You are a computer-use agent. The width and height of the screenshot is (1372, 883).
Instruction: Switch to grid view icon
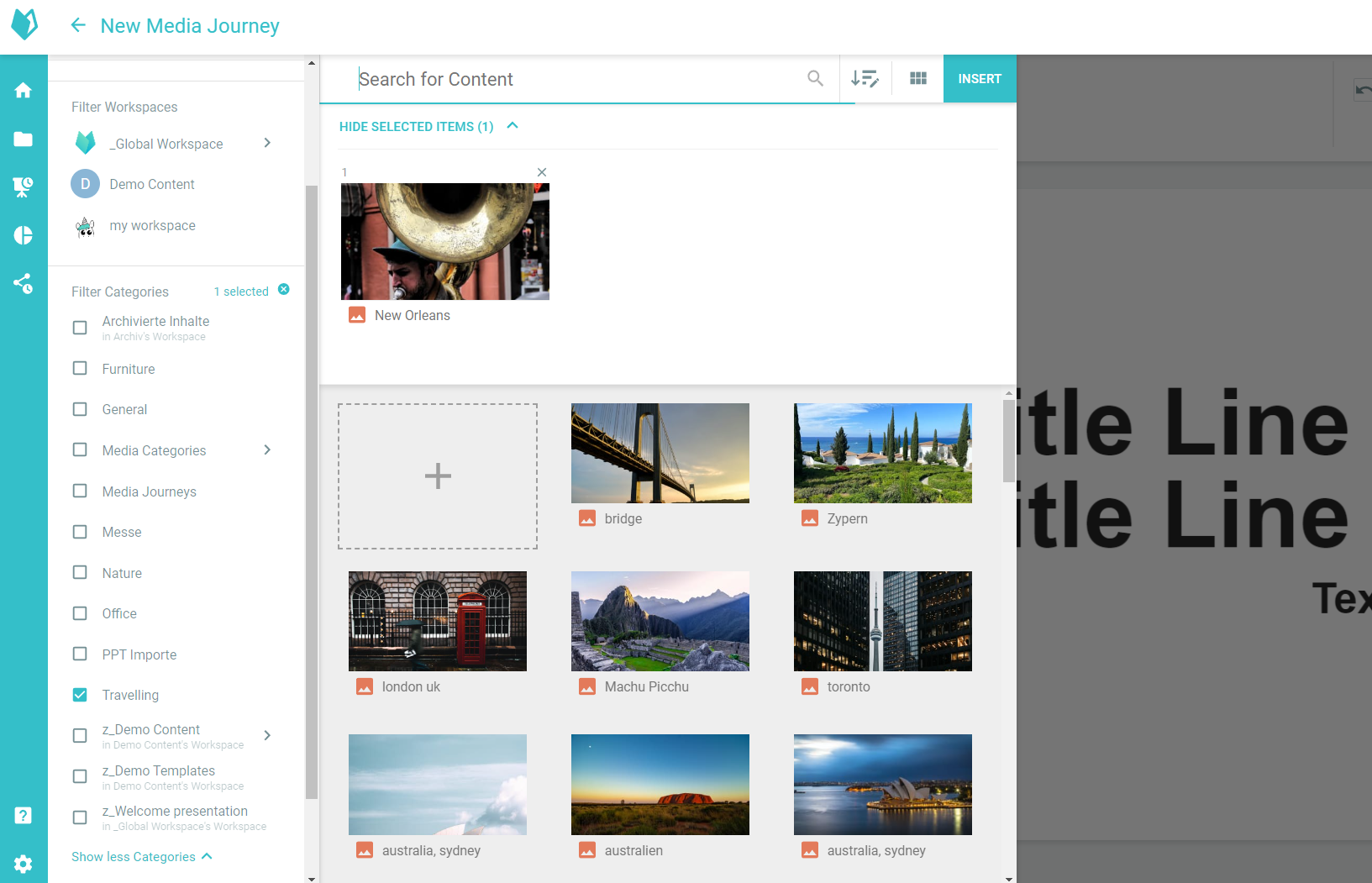pos(918,78)
